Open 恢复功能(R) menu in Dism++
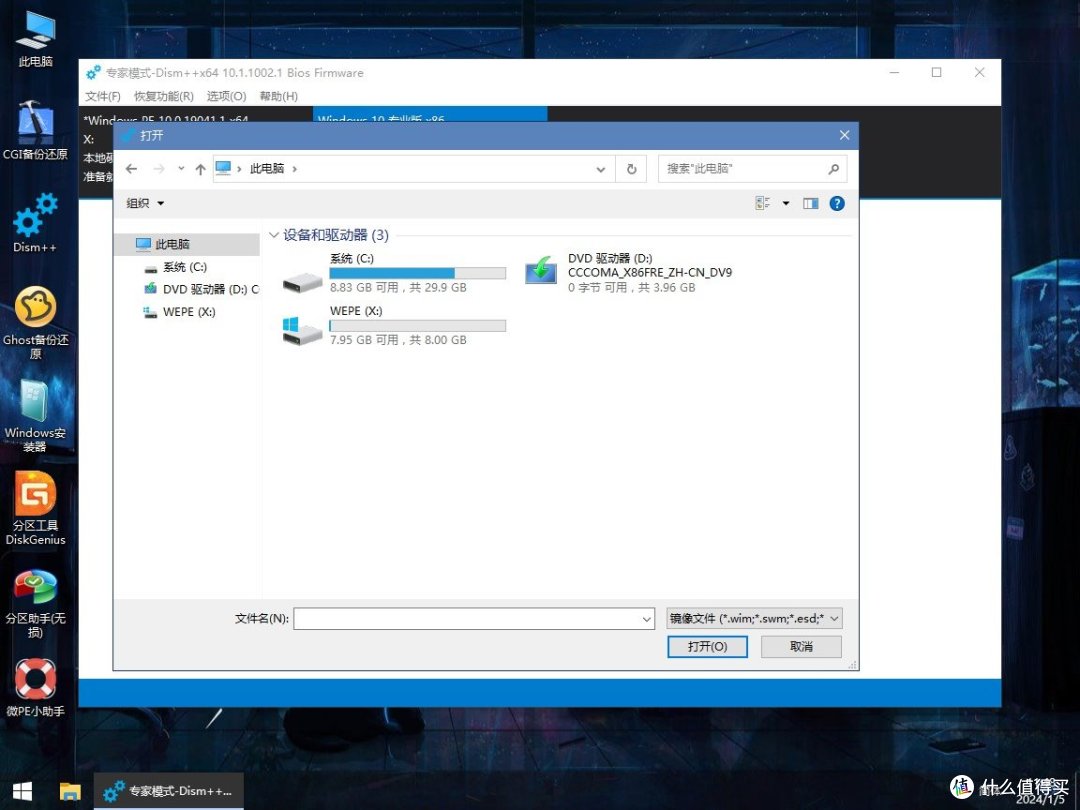The height and width of the screenshot is (810, 1080). [164, 96]
